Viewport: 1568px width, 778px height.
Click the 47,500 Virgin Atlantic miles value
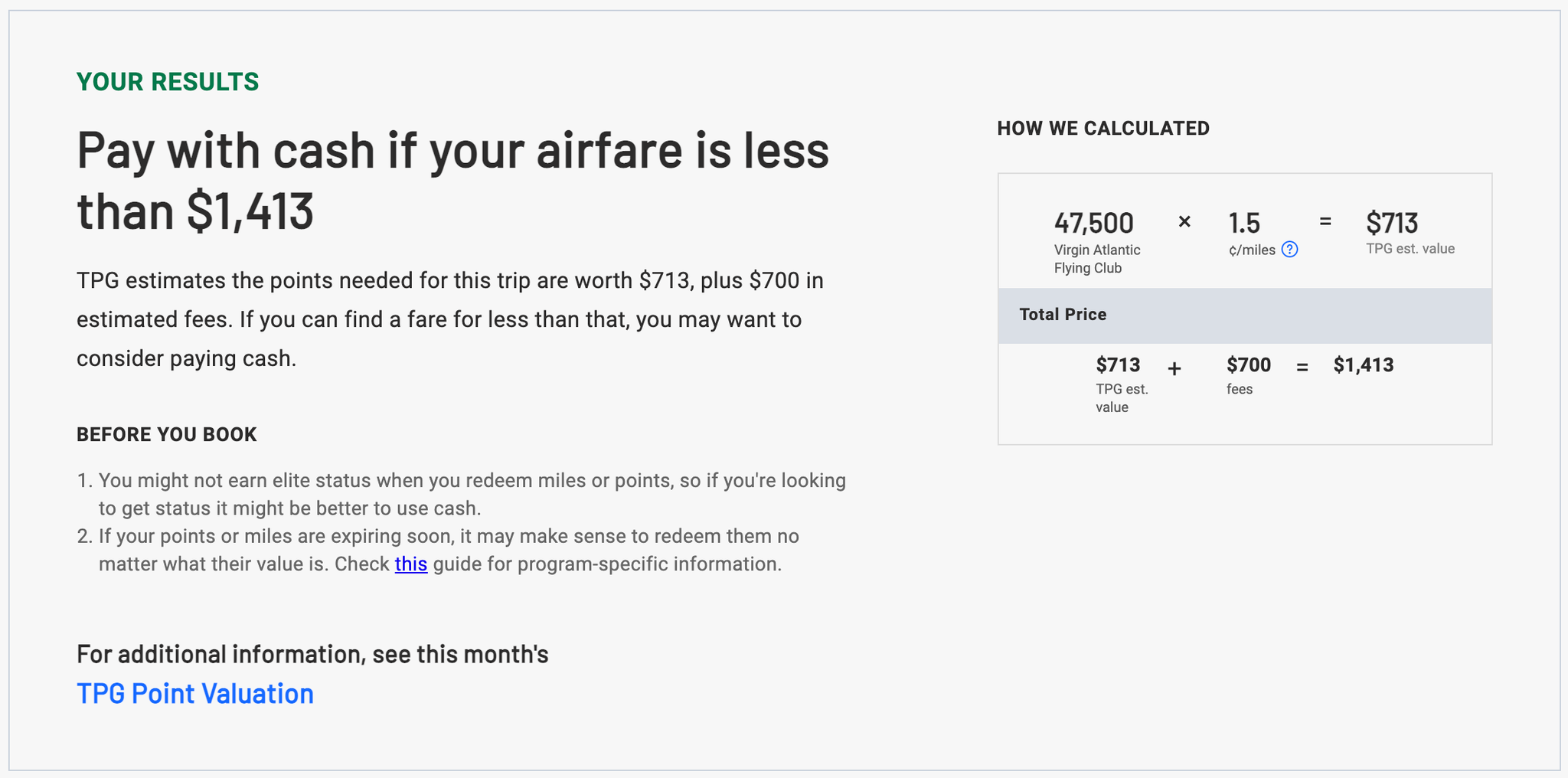(x=1094, y=223)
